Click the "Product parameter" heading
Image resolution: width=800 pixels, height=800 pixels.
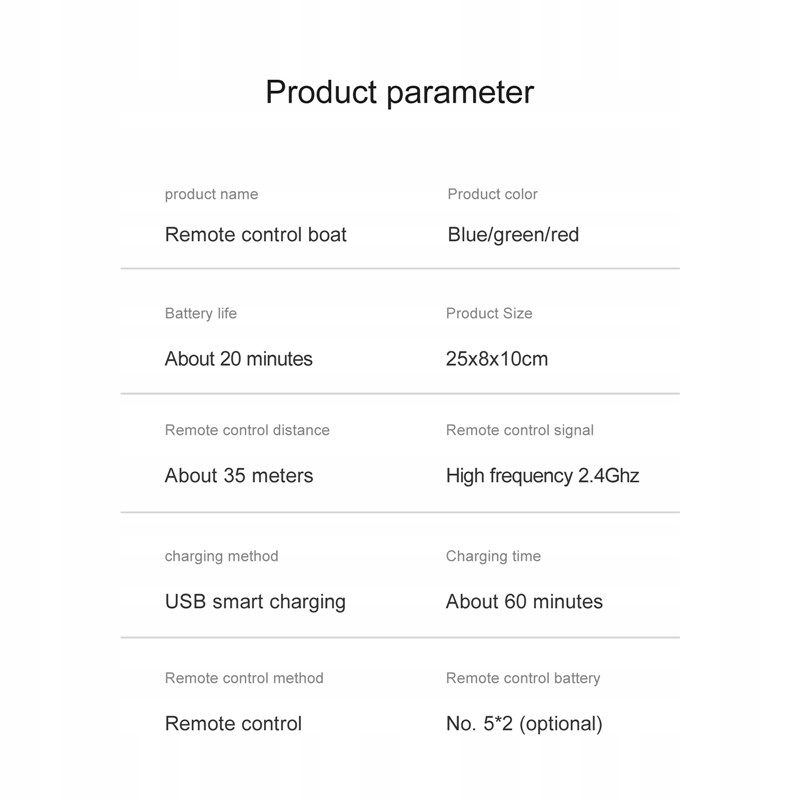(x=399, y=92)
